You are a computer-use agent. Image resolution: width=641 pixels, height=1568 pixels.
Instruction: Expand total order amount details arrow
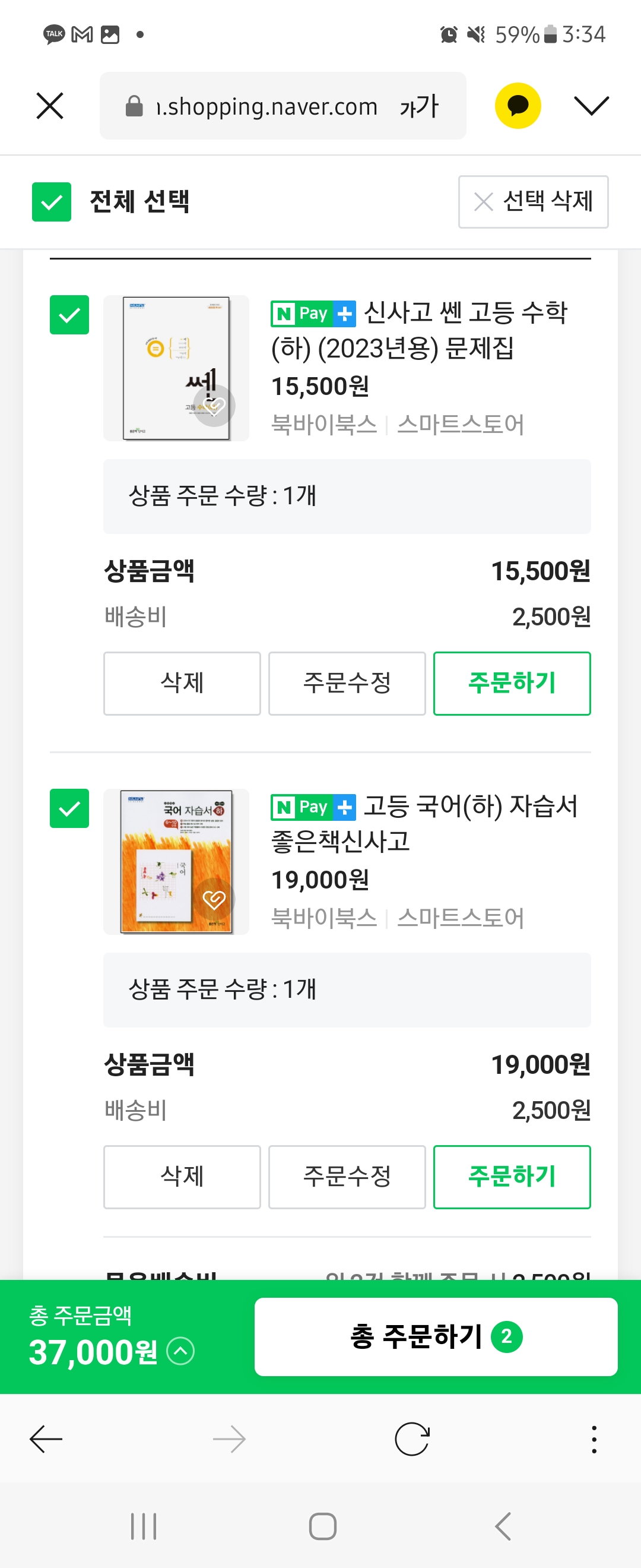coord(180,1351)
